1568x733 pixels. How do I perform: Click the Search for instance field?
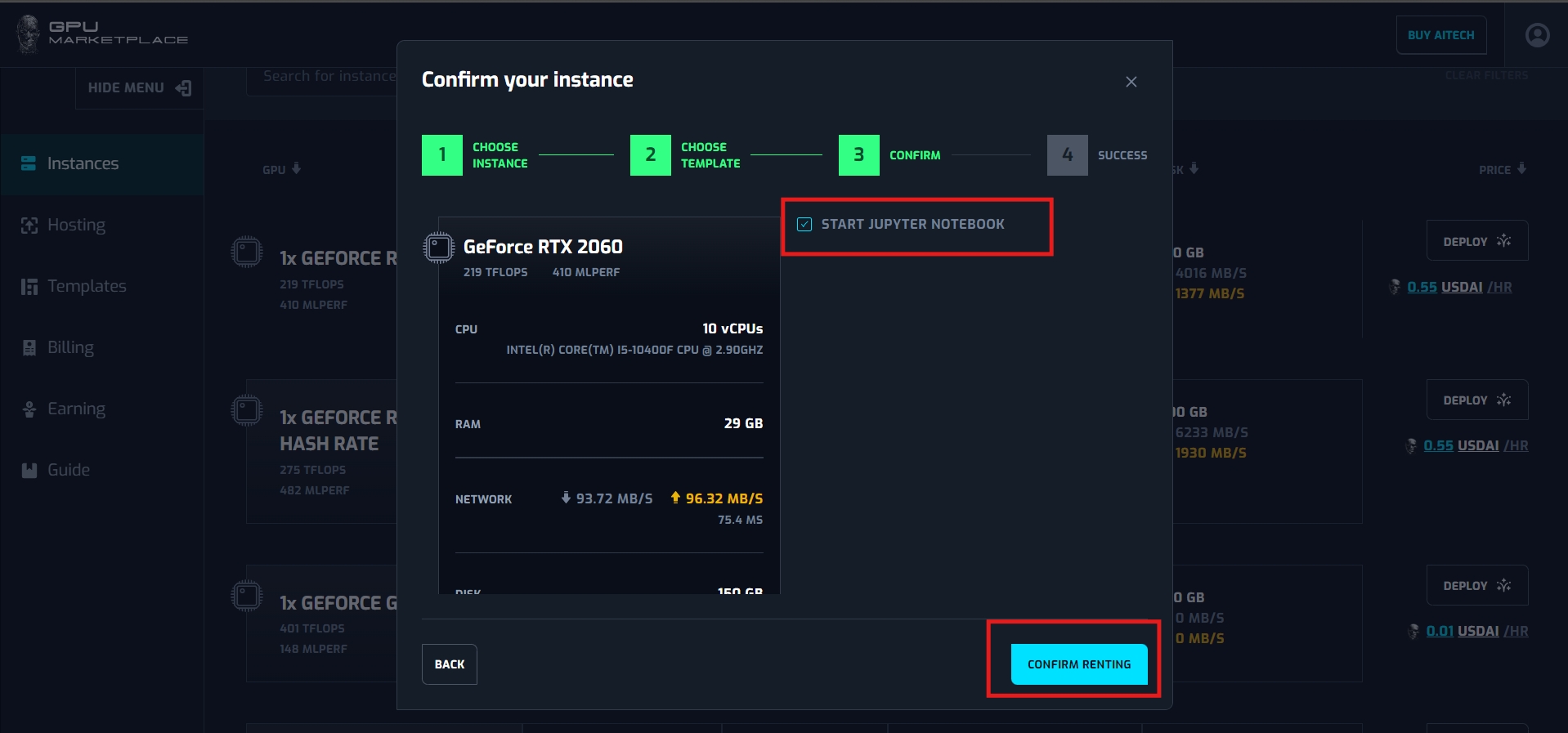[x=329, y=77]
